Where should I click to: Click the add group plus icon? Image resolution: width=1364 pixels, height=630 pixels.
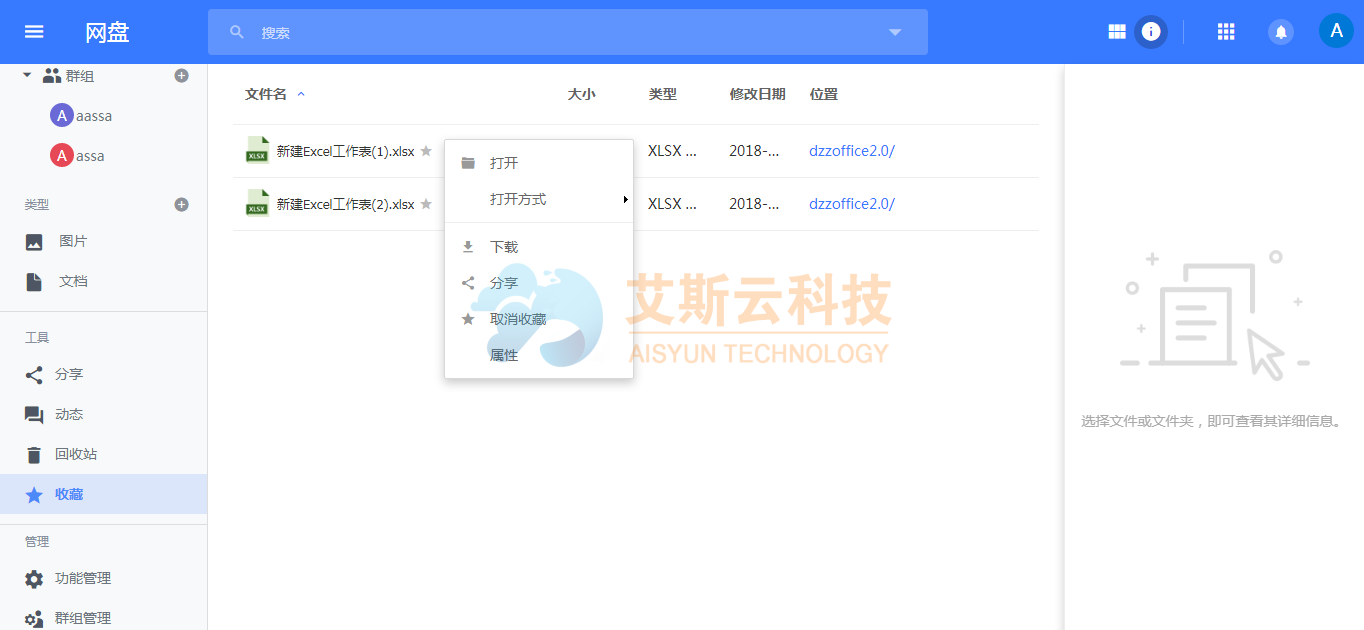181,76
